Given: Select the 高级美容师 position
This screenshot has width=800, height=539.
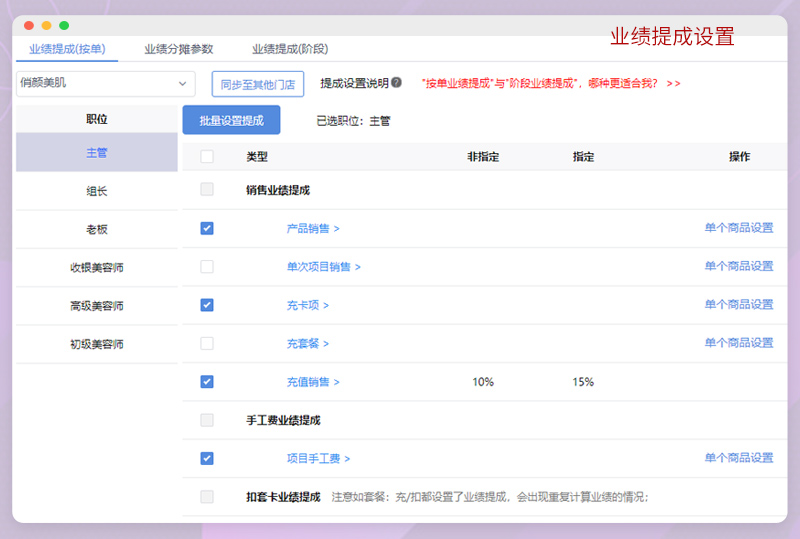Looking at the screenshot, I should pos(97,306).
